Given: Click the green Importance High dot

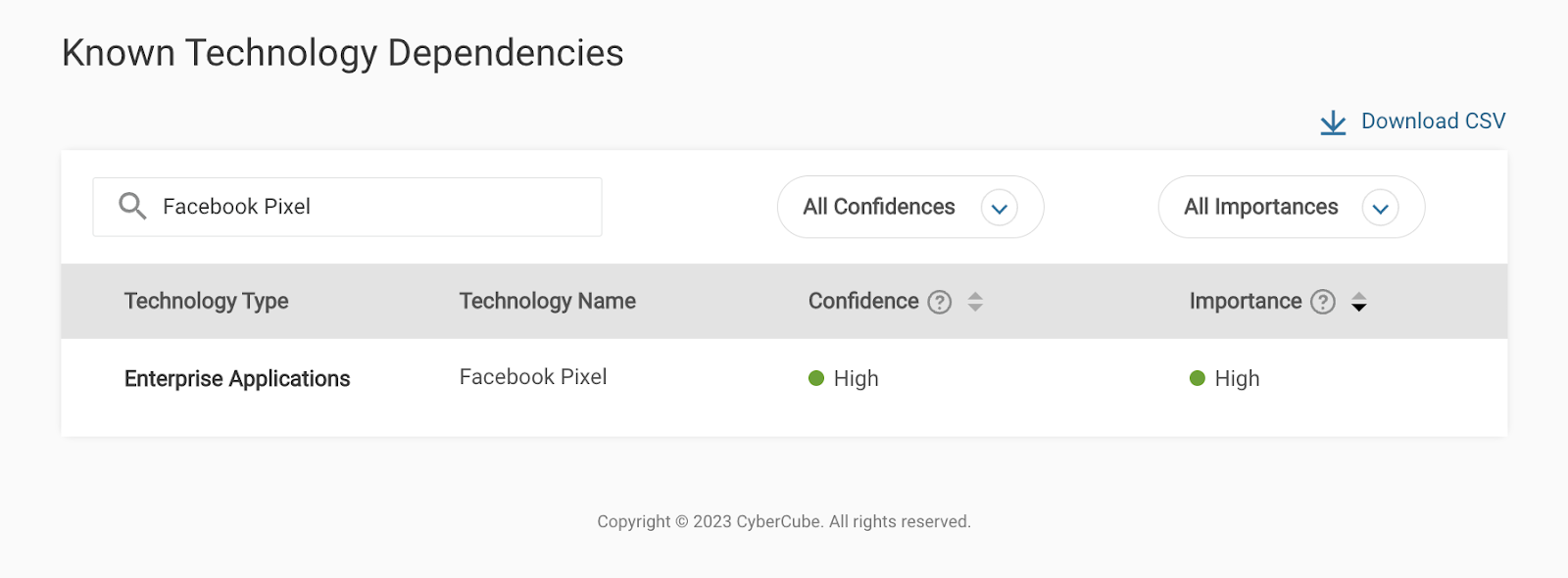Looking at the screenshot, I should 1198,378.
